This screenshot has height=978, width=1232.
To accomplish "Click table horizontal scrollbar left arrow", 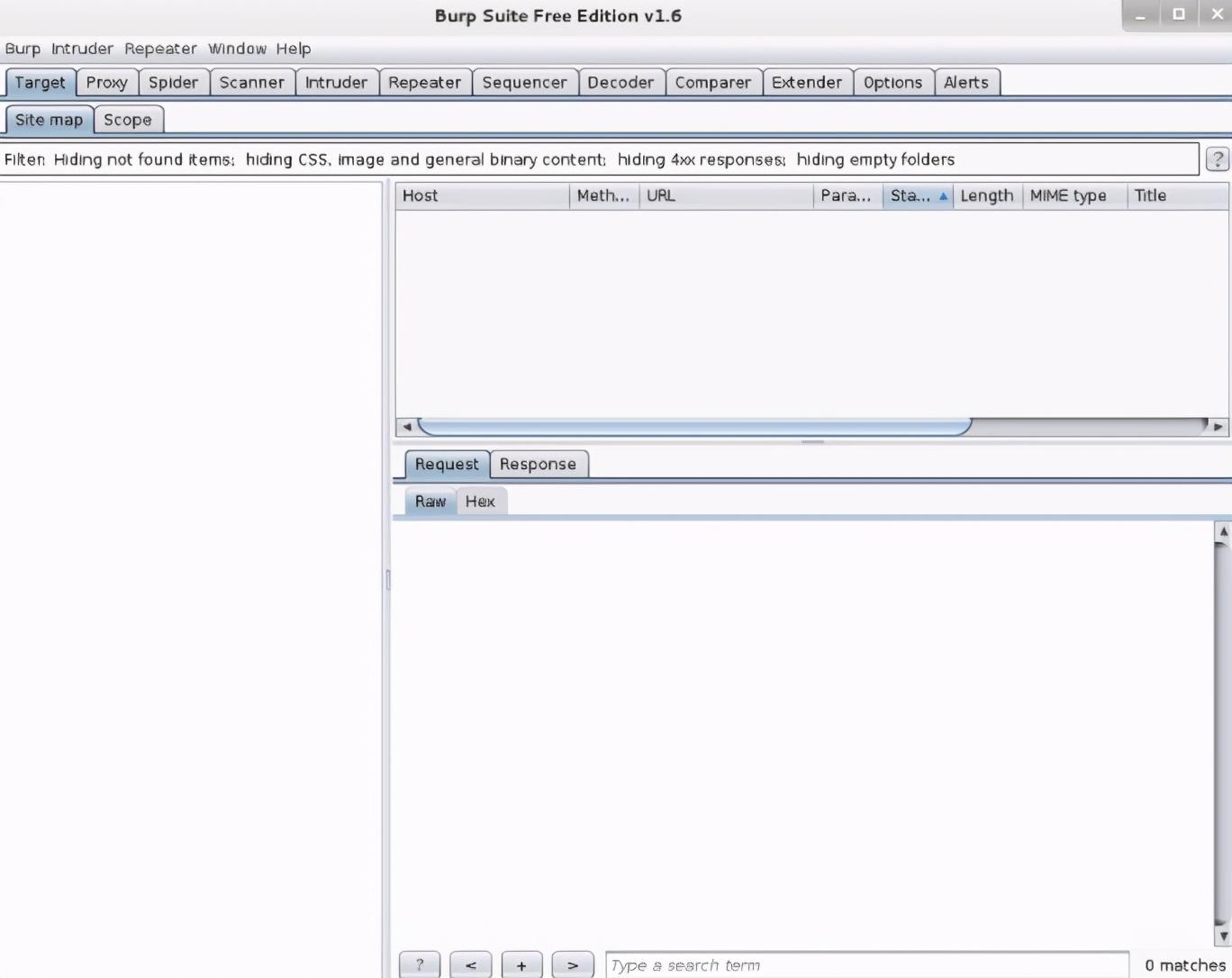I will coord(407,427).
